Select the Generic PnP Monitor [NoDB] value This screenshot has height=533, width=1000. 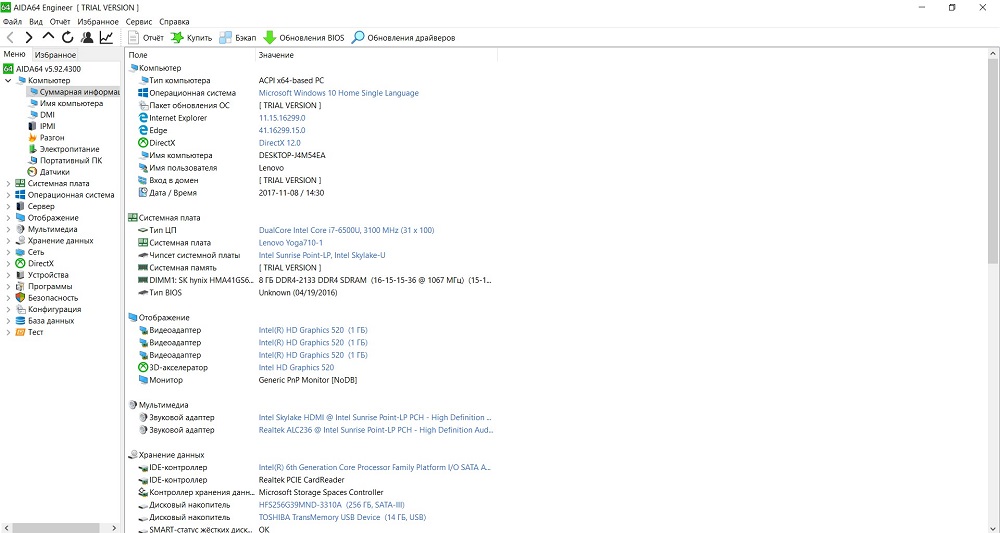[x=307, y=380]
